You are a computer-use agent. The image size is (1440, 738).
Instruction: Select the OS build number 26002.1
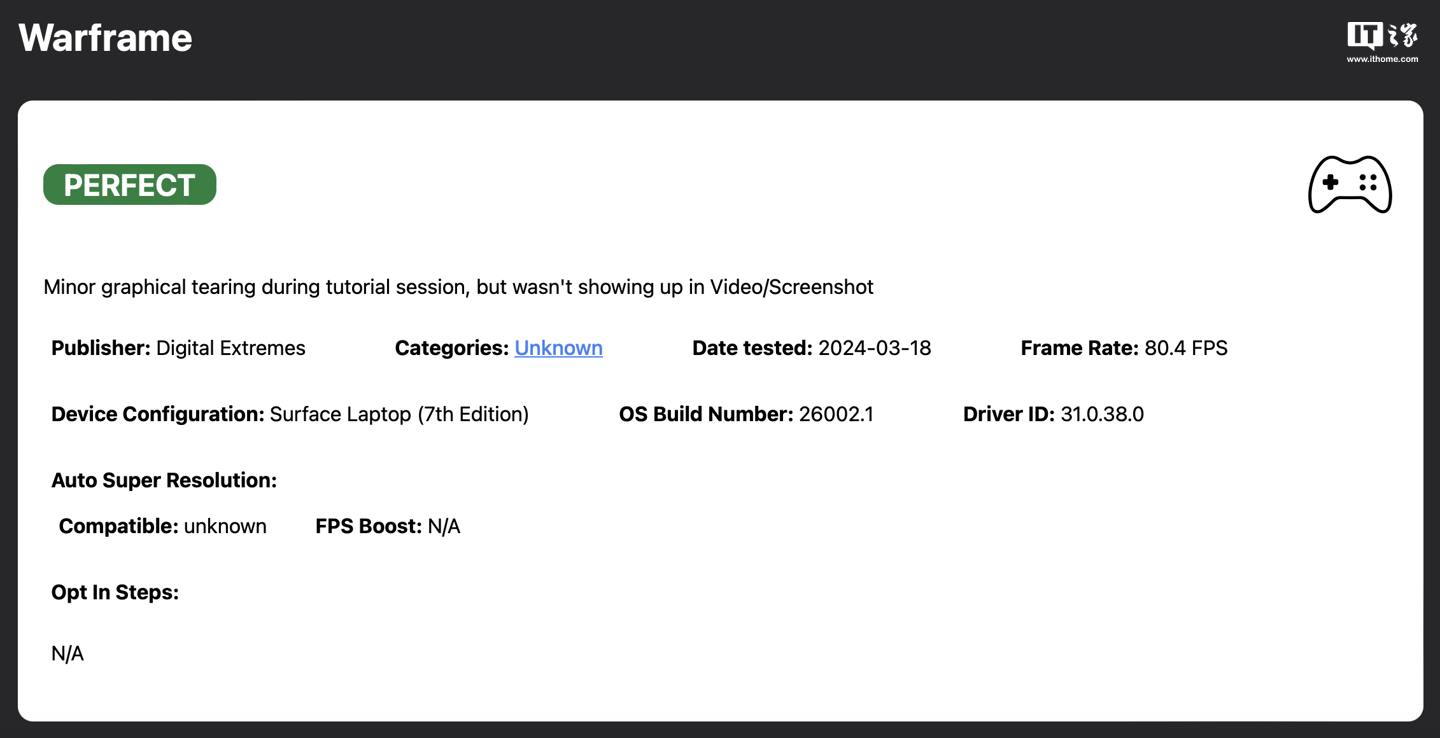pos(836,414)
